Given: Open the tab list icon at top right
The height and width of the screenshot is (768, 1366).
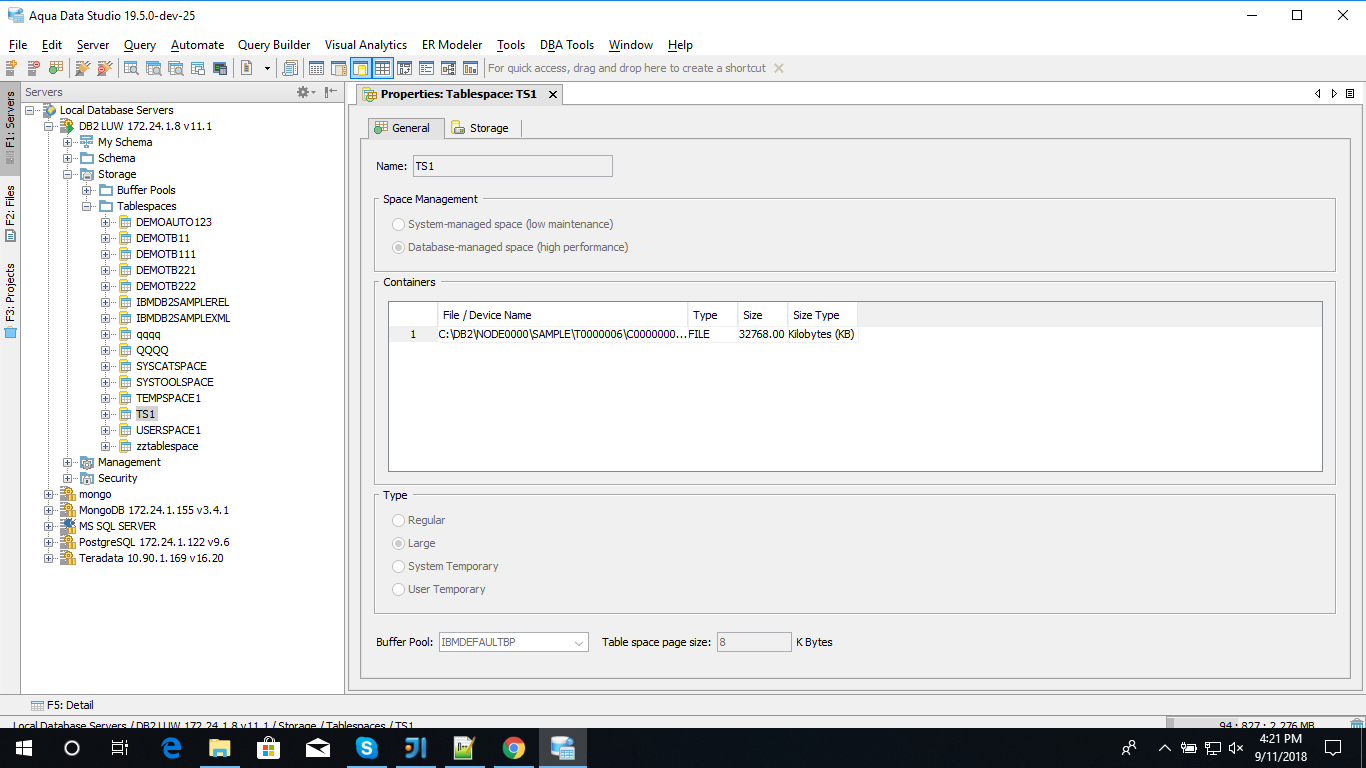Looking at the screenshot, I should coord(1350,93).
